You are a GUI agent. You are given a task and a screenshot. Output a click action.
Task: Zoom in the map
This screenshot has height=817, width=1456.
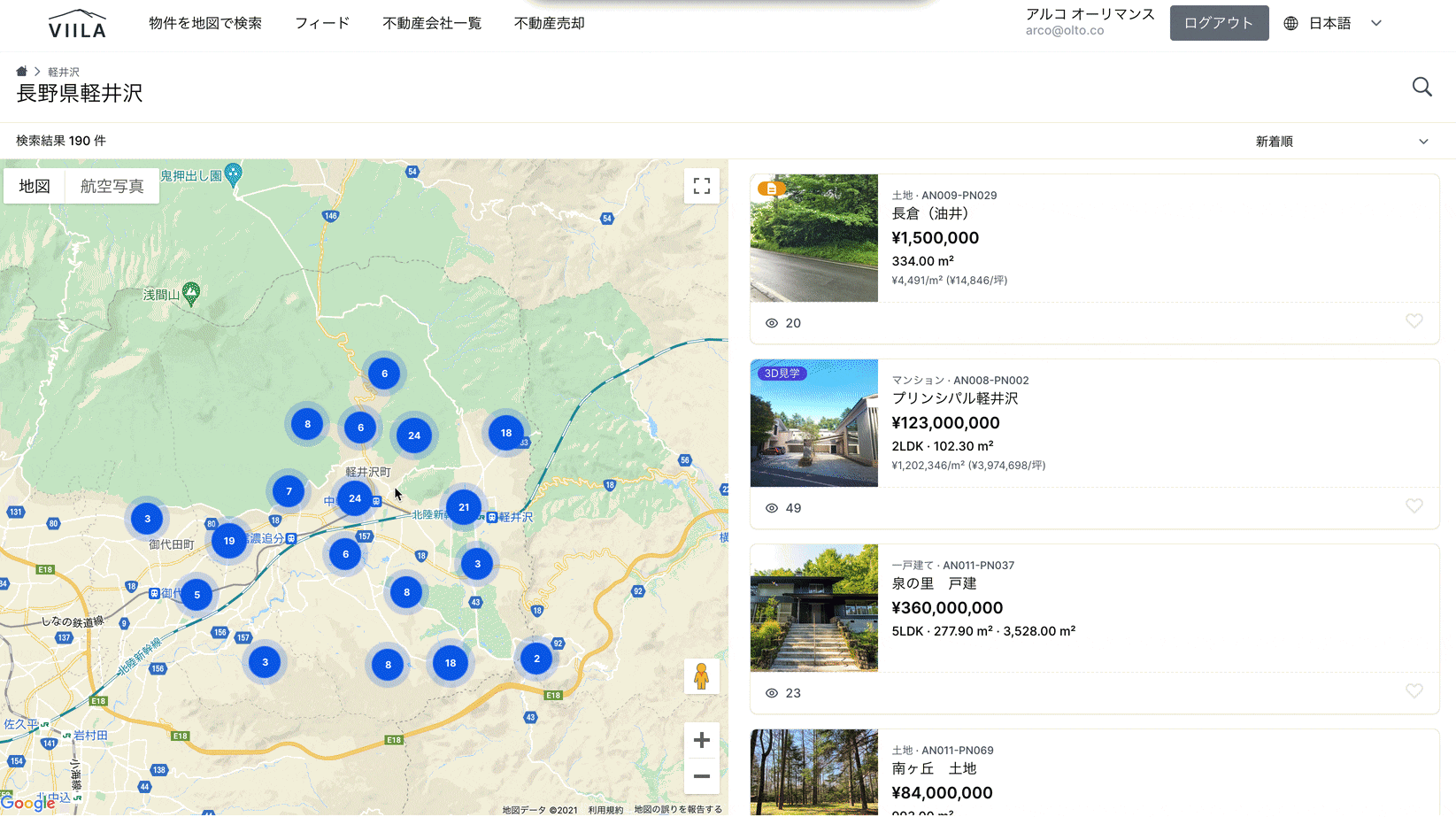click(x=701, y=740)
